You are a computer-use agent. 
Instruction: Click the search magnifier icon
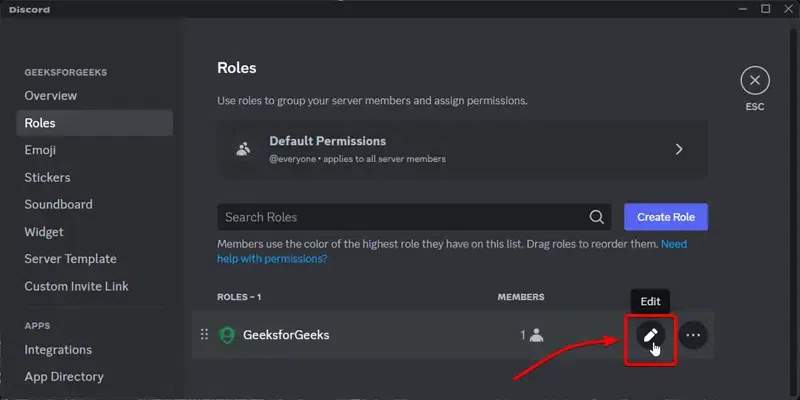coord(597,217)
